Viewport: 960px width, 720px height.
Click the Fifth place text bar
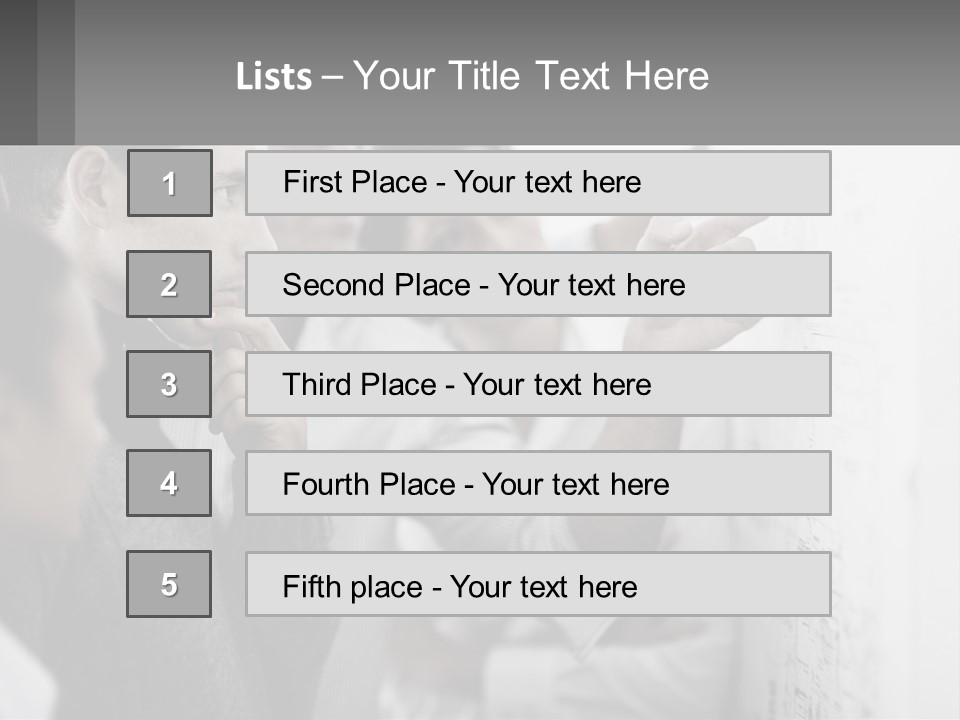538,584
